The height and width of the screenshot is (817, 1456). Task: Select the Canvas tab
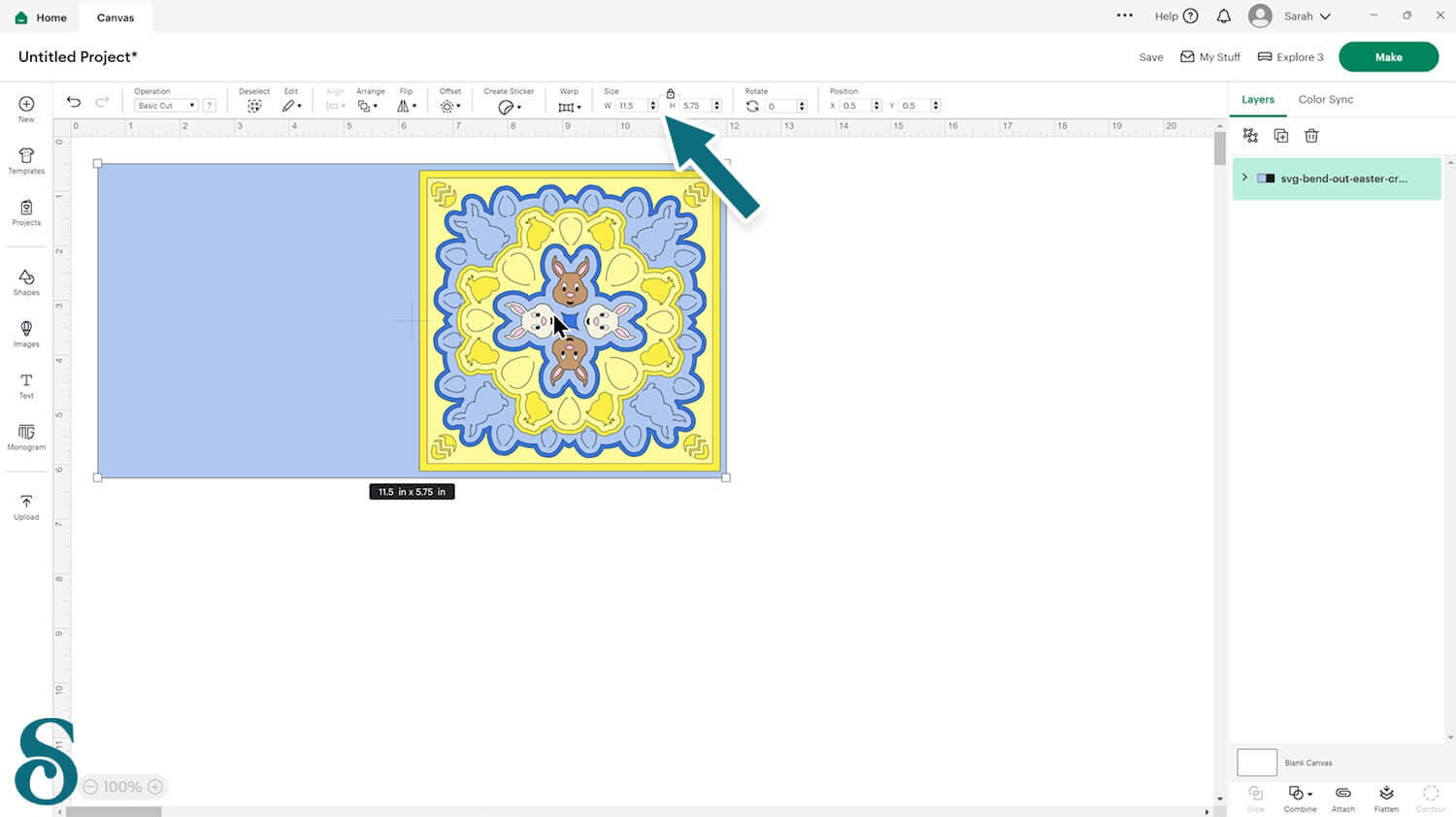coord(116,17)
